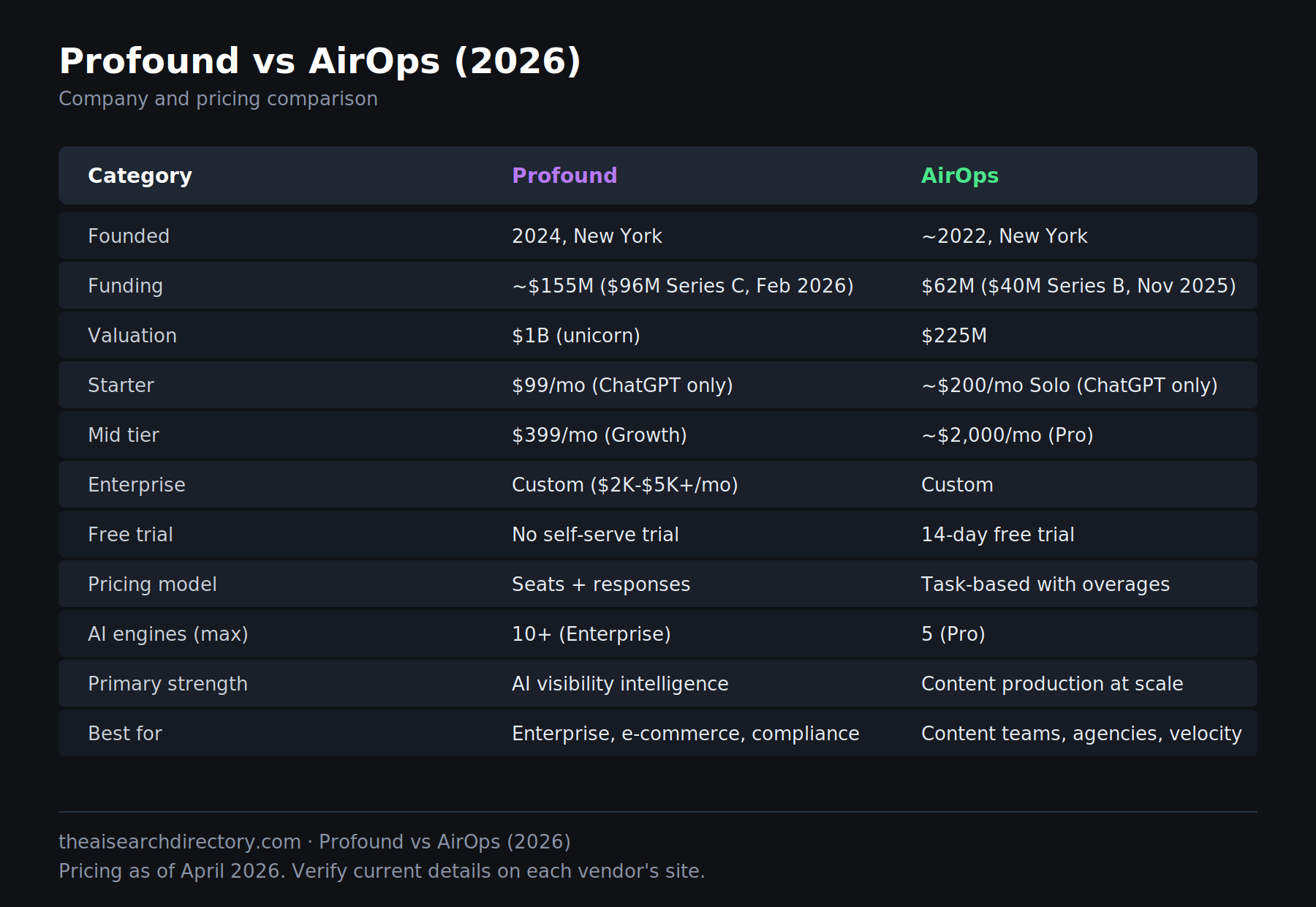Select the "~$2,000/mo (Pro)" mid tier cell

click(x=1007, y=435)
